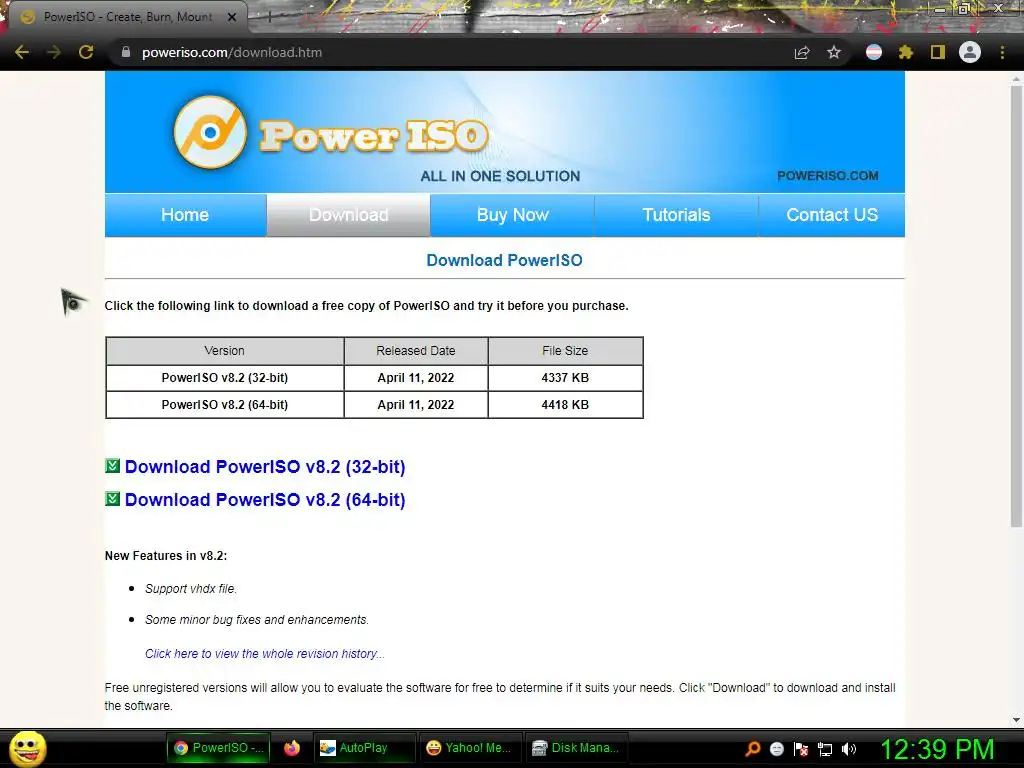The width and height of the screenshot is (1024, 768).
Task: Click the POWERISO.COM banner text
Action: pyautogui.click(x=827, y=176)
